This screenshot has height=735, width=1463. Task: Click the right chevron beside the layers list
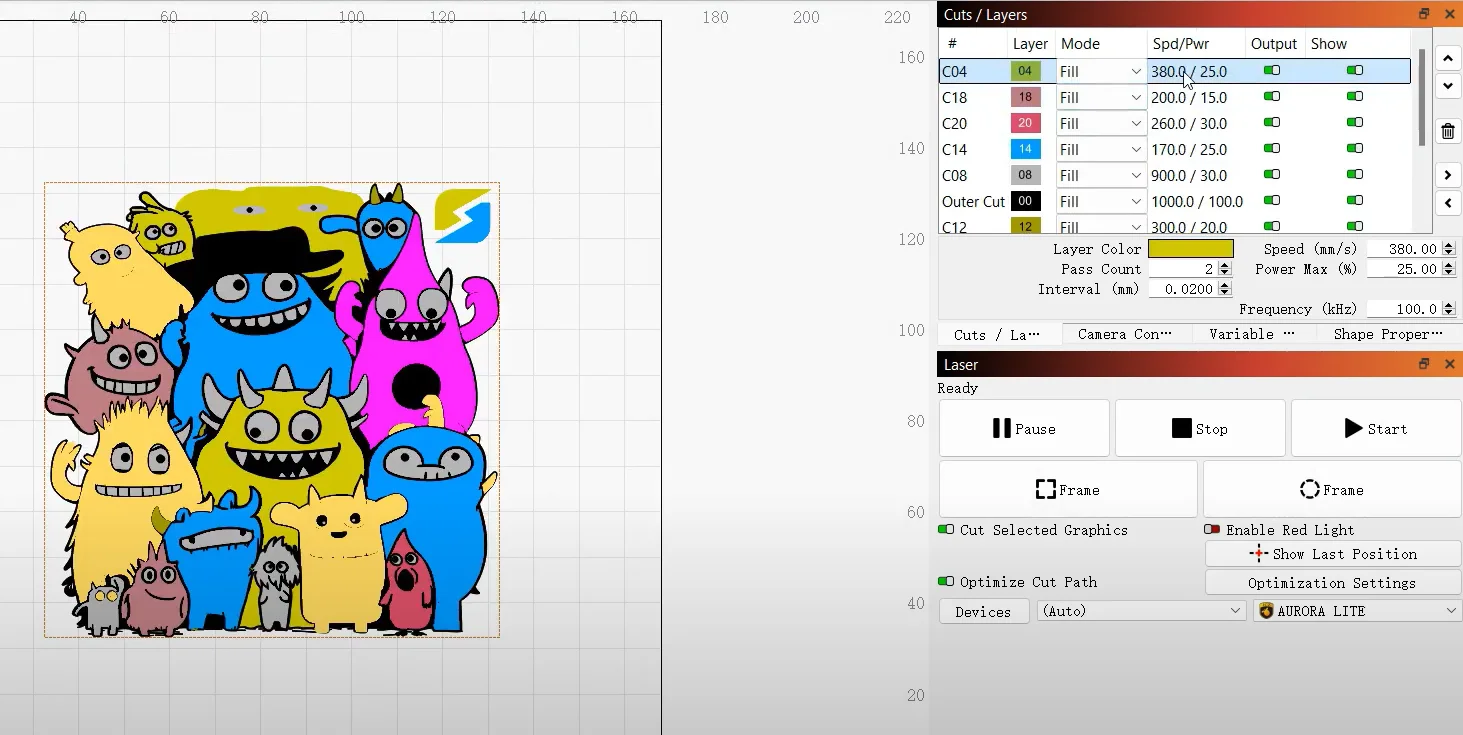click(1447, 175)
